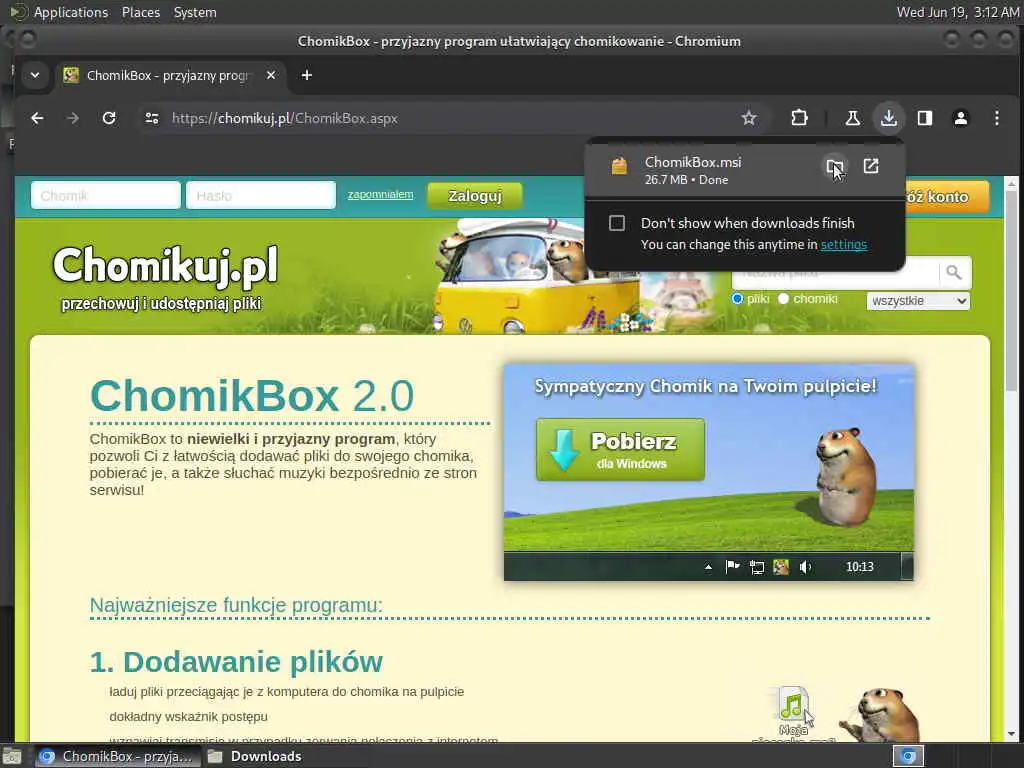Click the ChomikBox.msi file icon
This screenshot has width=1024, height=768.
point(619,167)
